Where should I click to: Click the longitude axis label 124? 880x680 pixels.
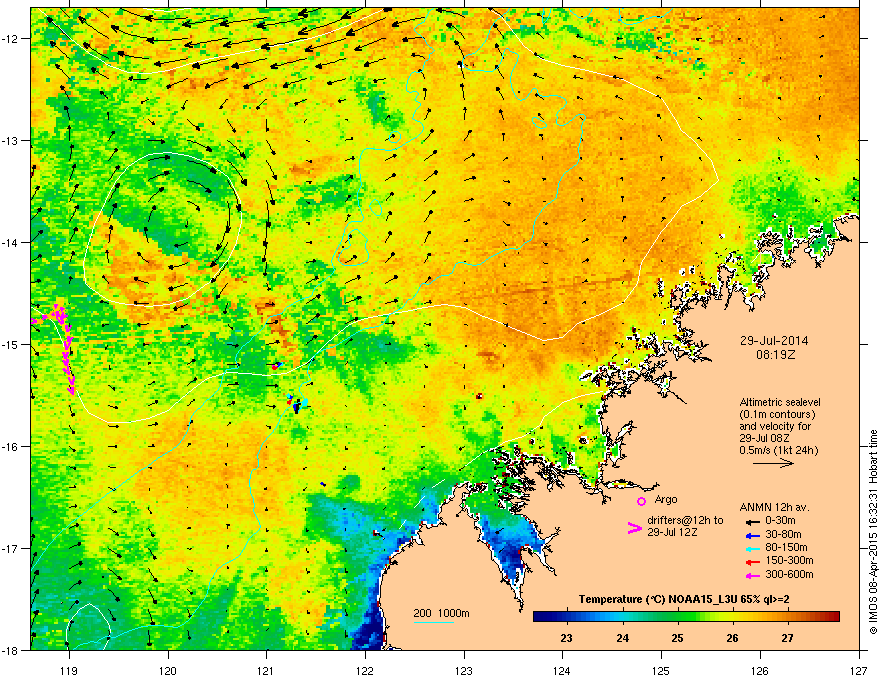(562, 671)
